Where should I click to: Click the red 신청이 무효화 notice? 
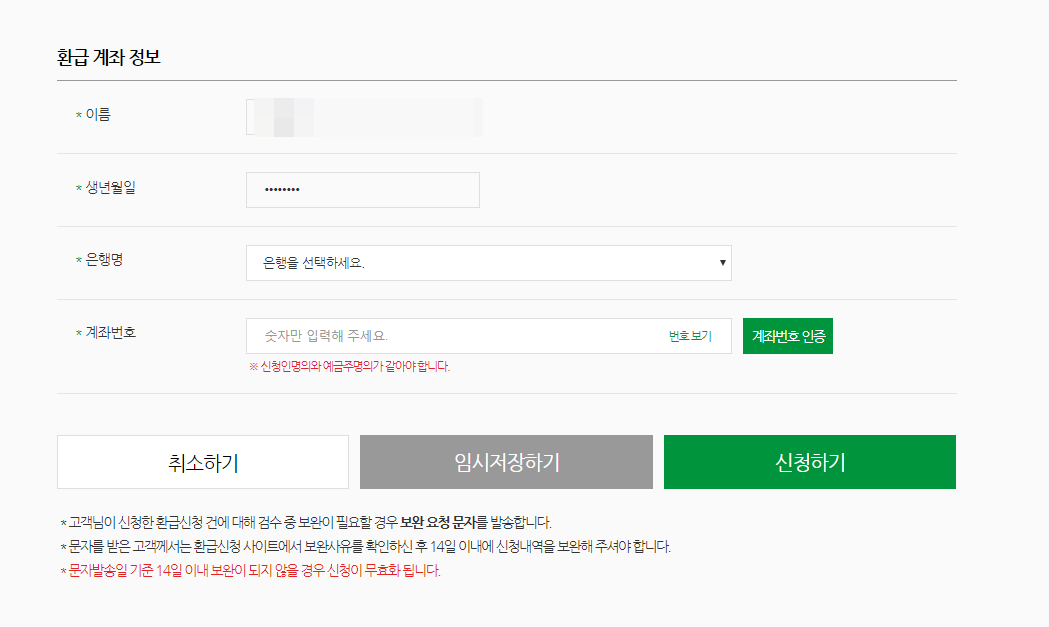coord(250,570)
